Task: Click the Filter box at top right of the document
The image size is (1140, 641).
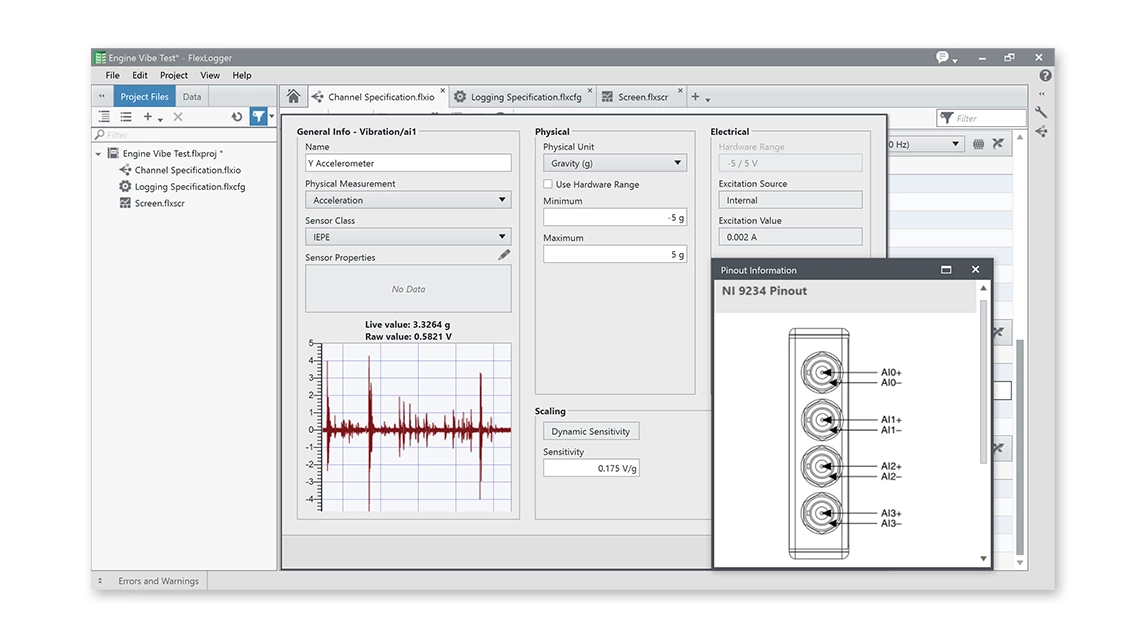Action: click(981, 118)
